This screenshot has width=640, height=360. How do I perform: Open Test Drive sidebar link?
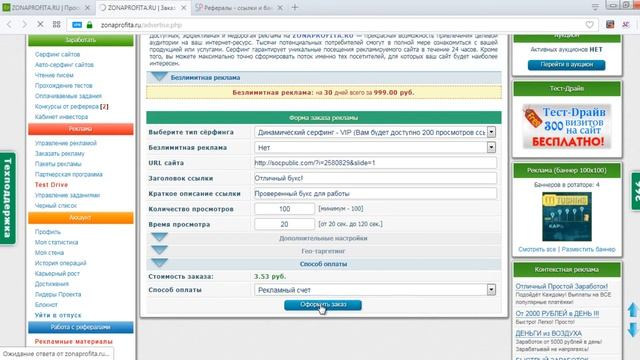pyautogui.click(x=51, y=185)
